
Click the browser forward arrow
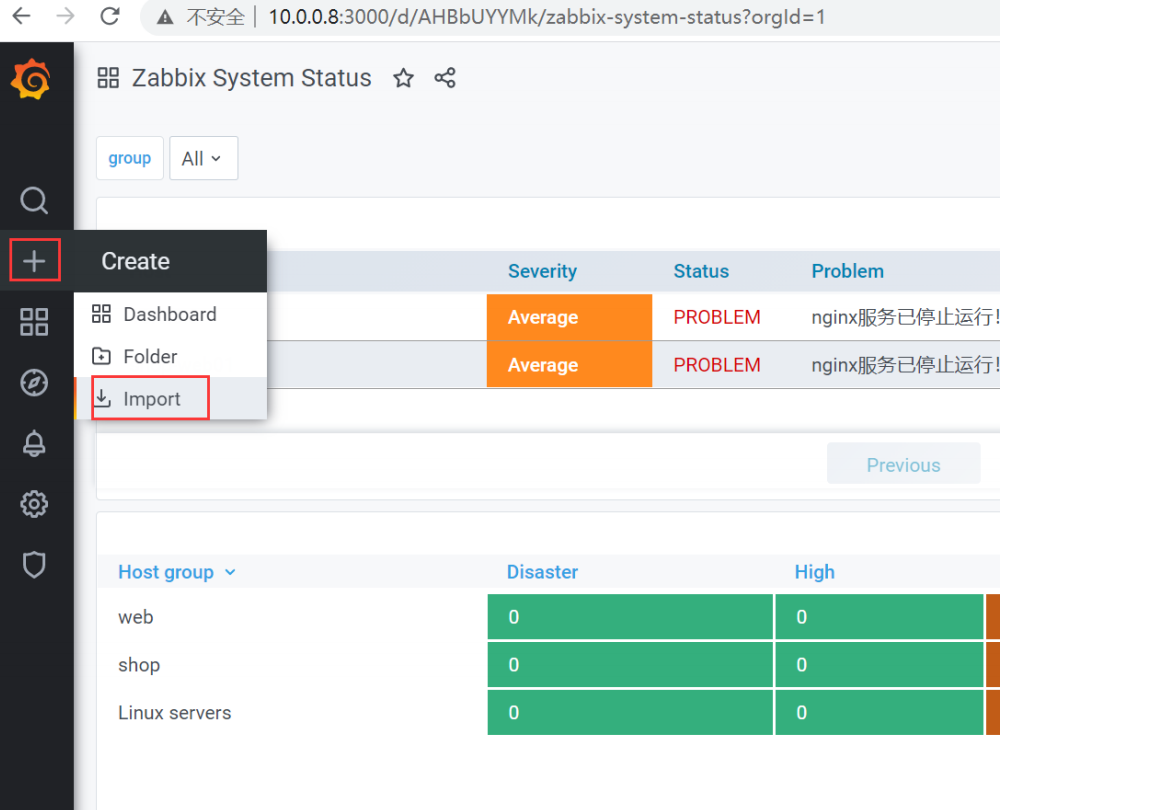65,16
